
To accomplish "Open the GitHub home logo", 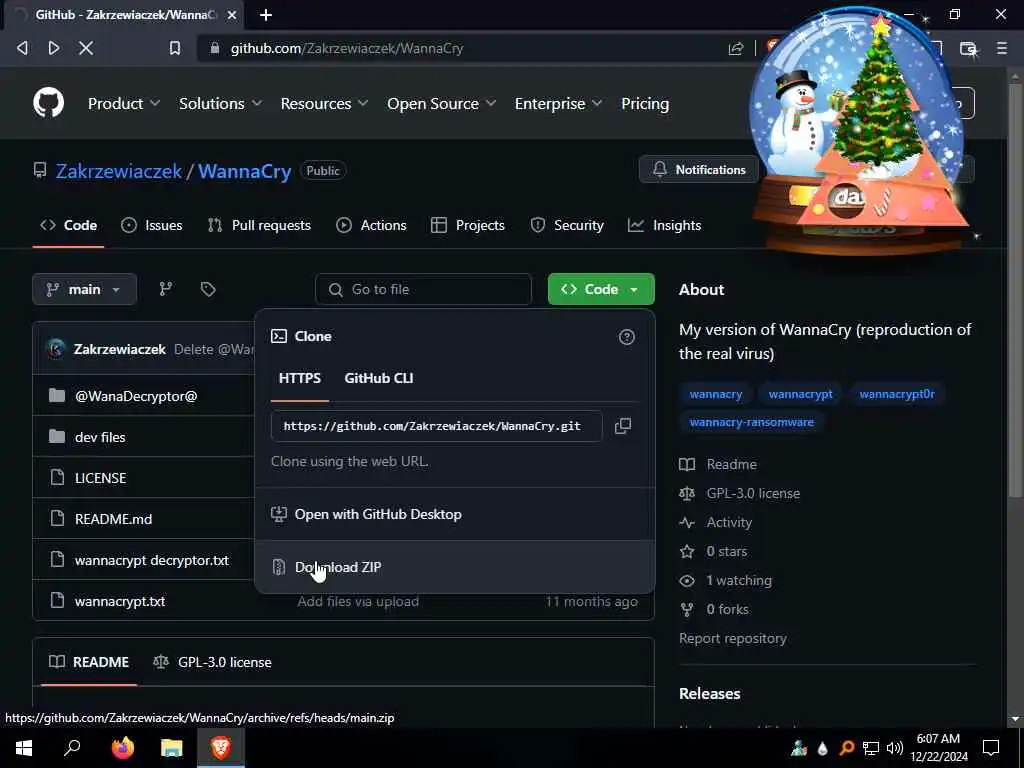I will point(49,103).
